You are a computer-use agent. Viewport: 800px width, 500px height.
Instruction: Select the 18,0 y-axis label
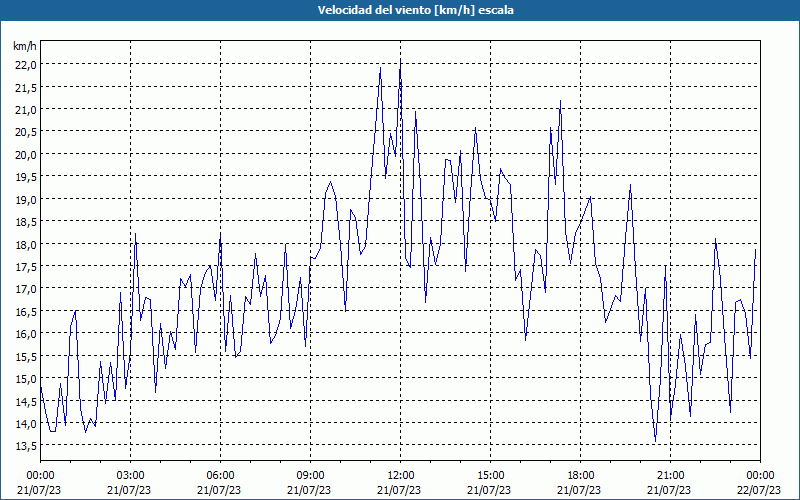click(x=27, y=244)
